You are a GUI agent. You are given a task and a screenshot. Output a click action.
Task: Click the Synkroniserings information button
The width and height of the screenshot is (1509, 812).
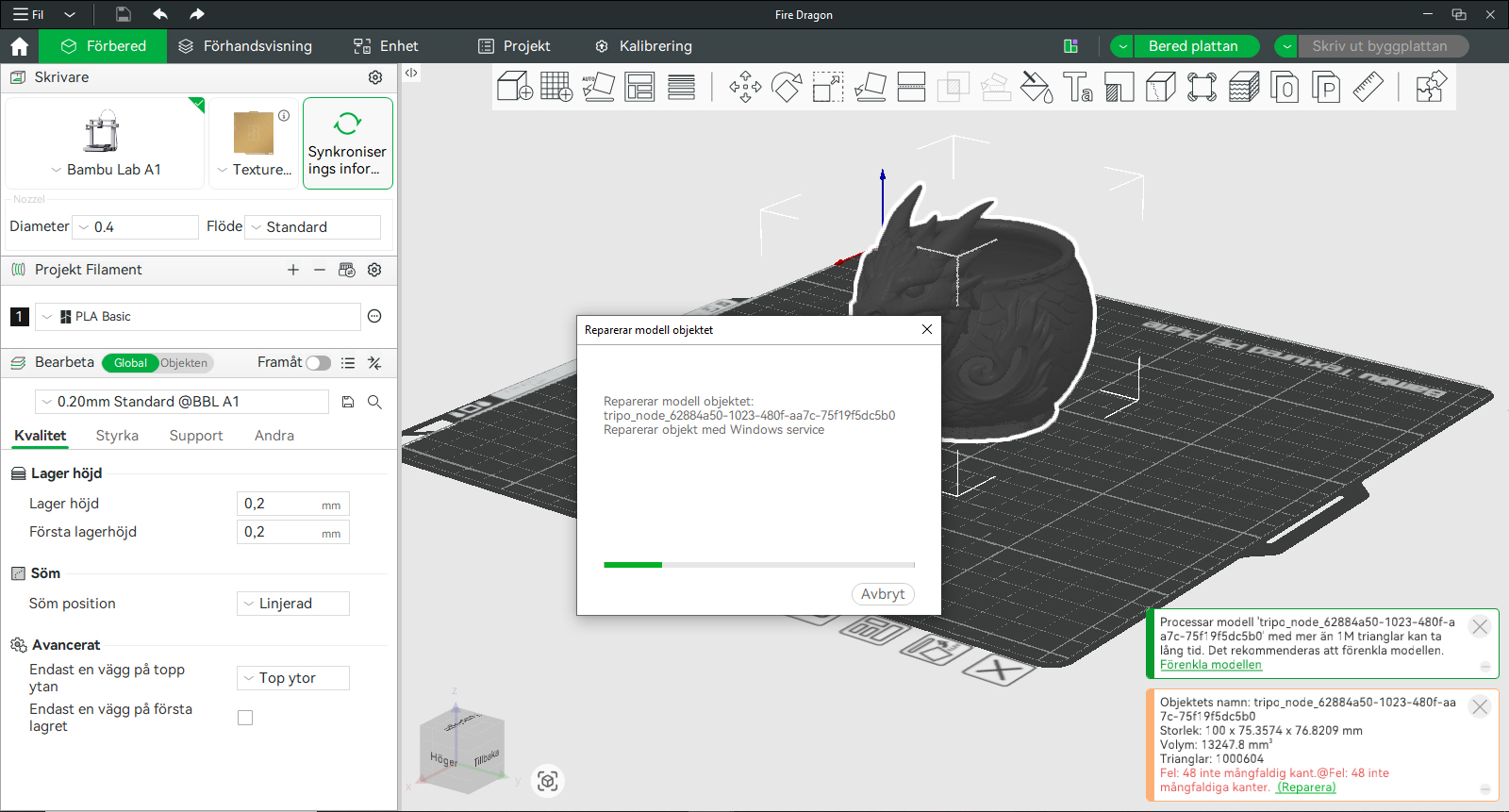click(x=348, y=143)
